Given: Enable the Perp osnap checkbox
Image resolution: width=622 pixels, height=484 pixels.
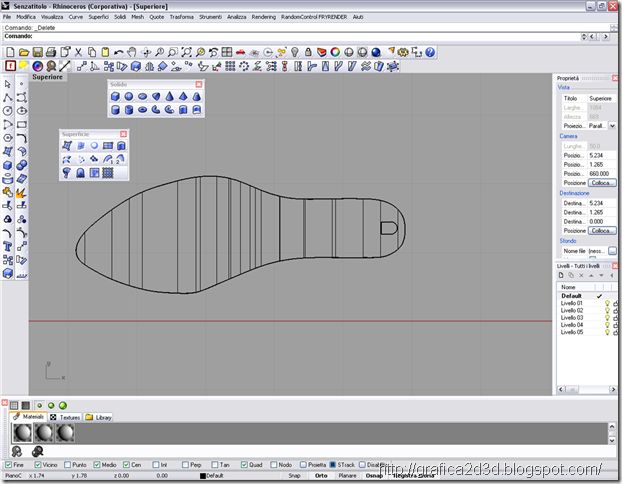Looking at the screenshot, I should pyautogui.click(x=185, y=465).
